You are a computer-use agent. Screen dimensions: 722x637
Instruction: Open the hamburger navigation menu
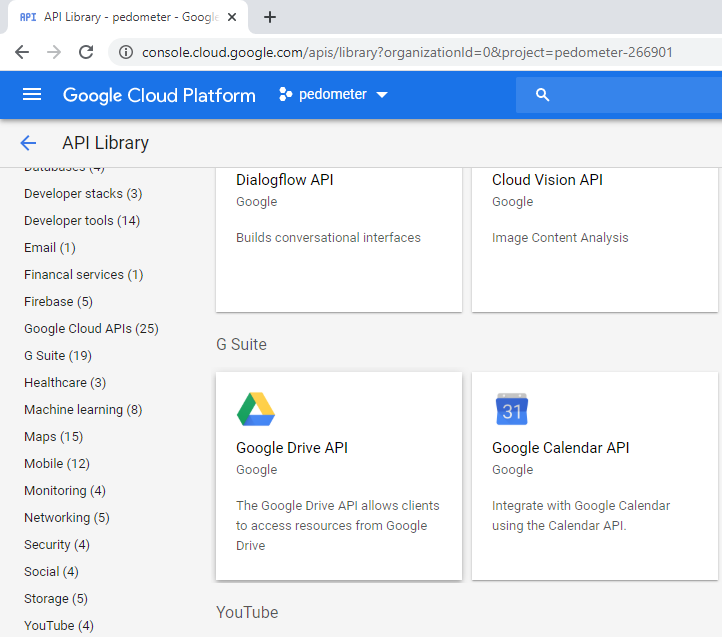[32, 95]
